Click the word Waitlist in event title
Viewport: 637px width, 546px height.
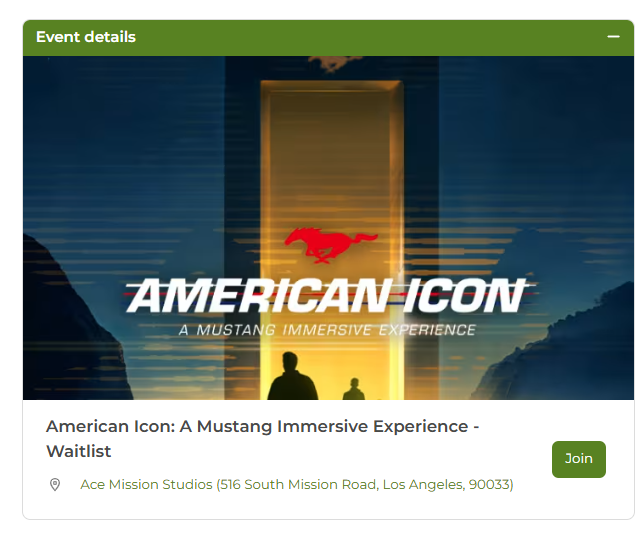click(78, 451)
